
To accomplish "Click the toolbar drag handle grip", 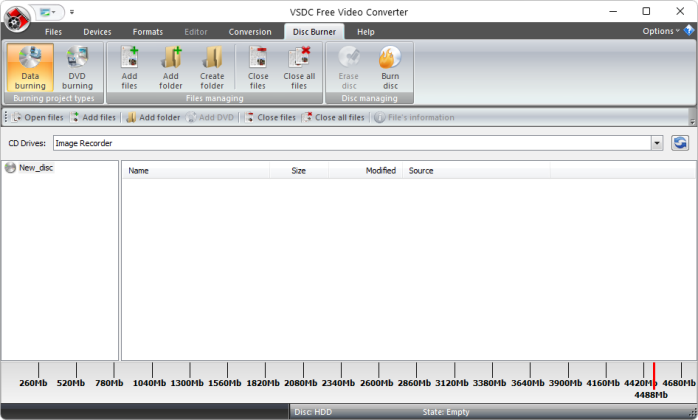I will click(6, 118).
